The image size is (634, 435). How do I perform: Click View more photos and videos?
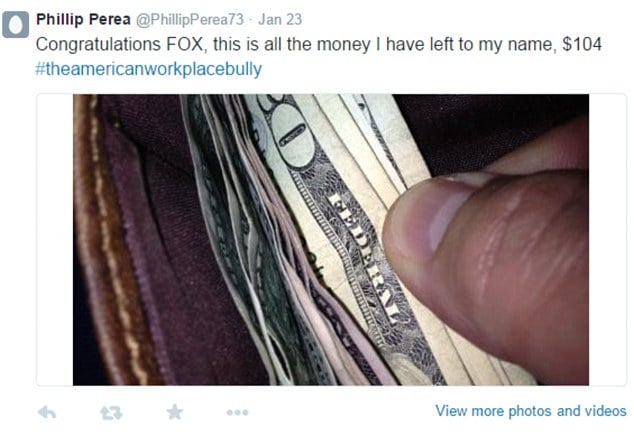[531, 411]
